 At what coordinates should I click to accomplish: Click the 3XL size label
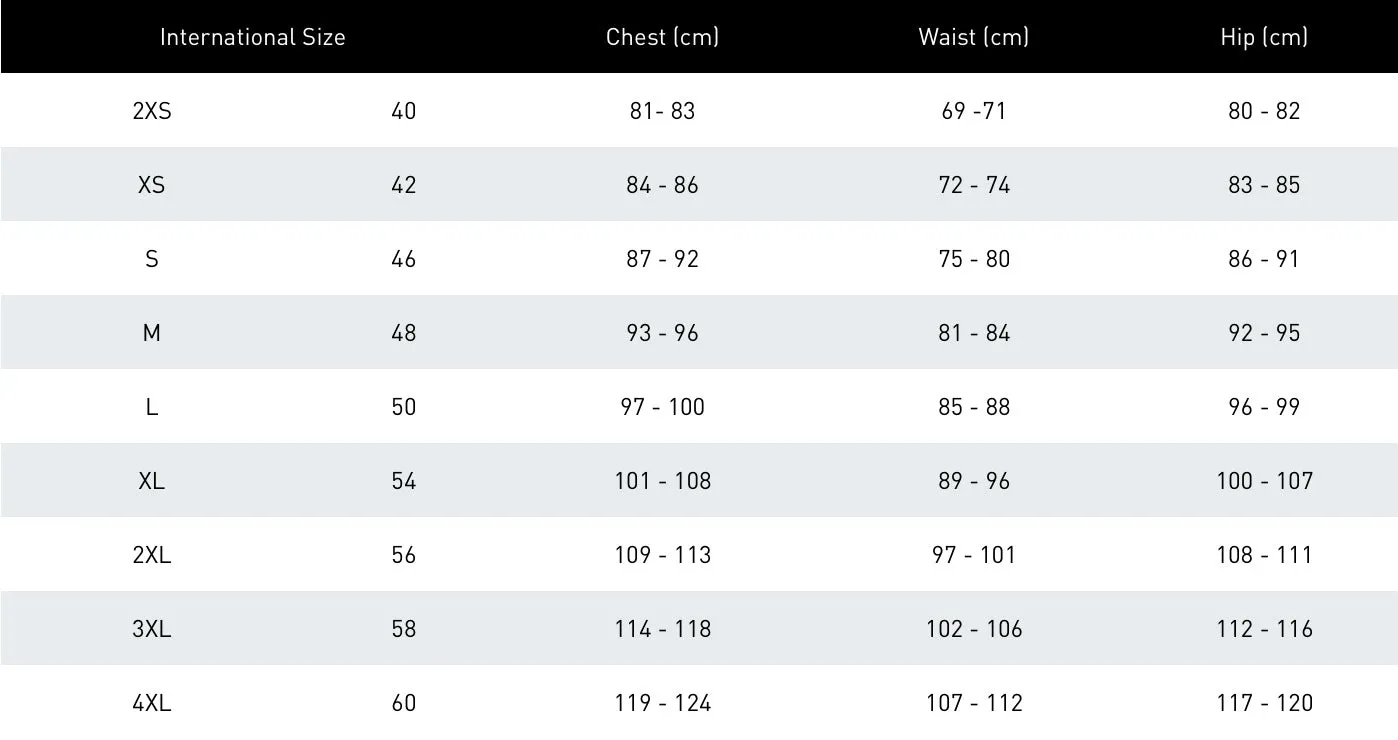[x=152, y=629]
